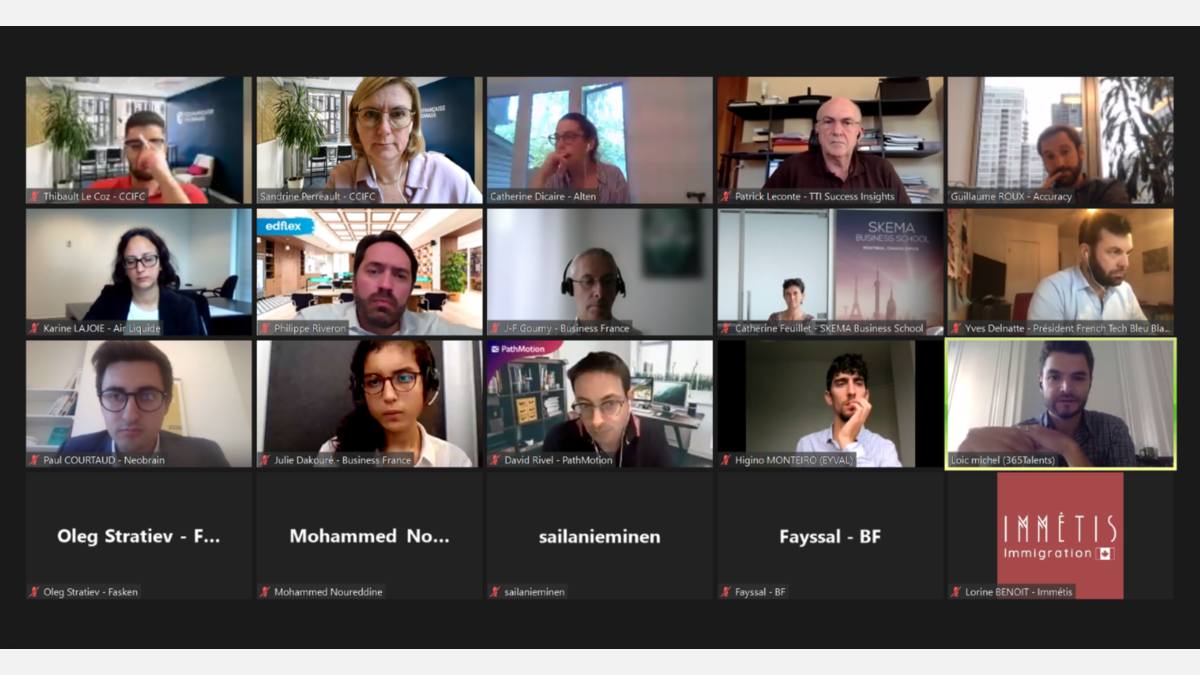The image size is (1200, 675).
Task: Select Julie Dakouré - Business France video
Action: 369,404
